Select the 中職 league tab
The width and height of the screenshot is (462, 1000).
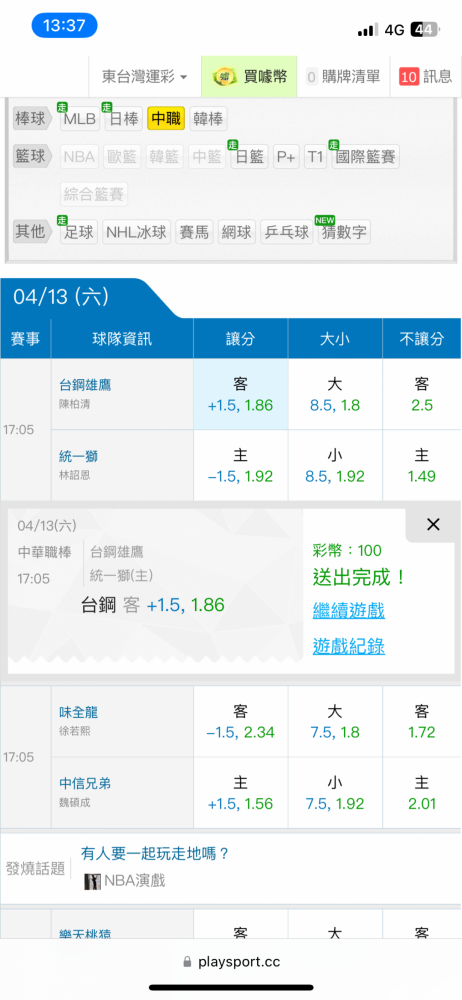click(166, 119)
